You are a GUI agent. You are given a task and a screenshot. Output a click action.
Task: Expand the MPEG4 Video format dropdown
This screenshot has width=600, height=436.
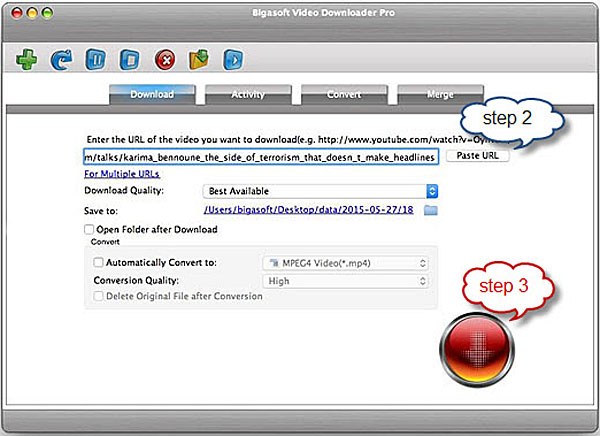[x=346, y=263]
